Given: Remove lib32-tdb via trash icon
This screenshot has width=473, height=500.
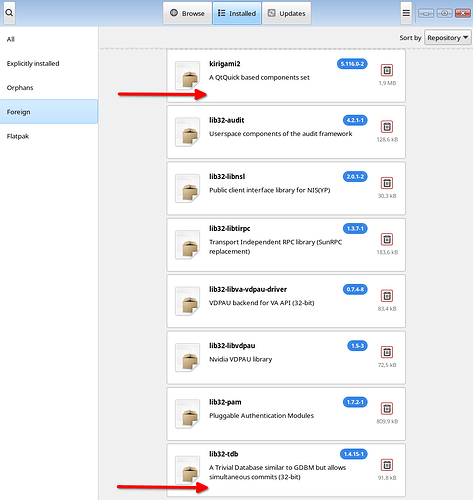Looking at the screenshot, I should pyautogui.click(x=387, y=465).
